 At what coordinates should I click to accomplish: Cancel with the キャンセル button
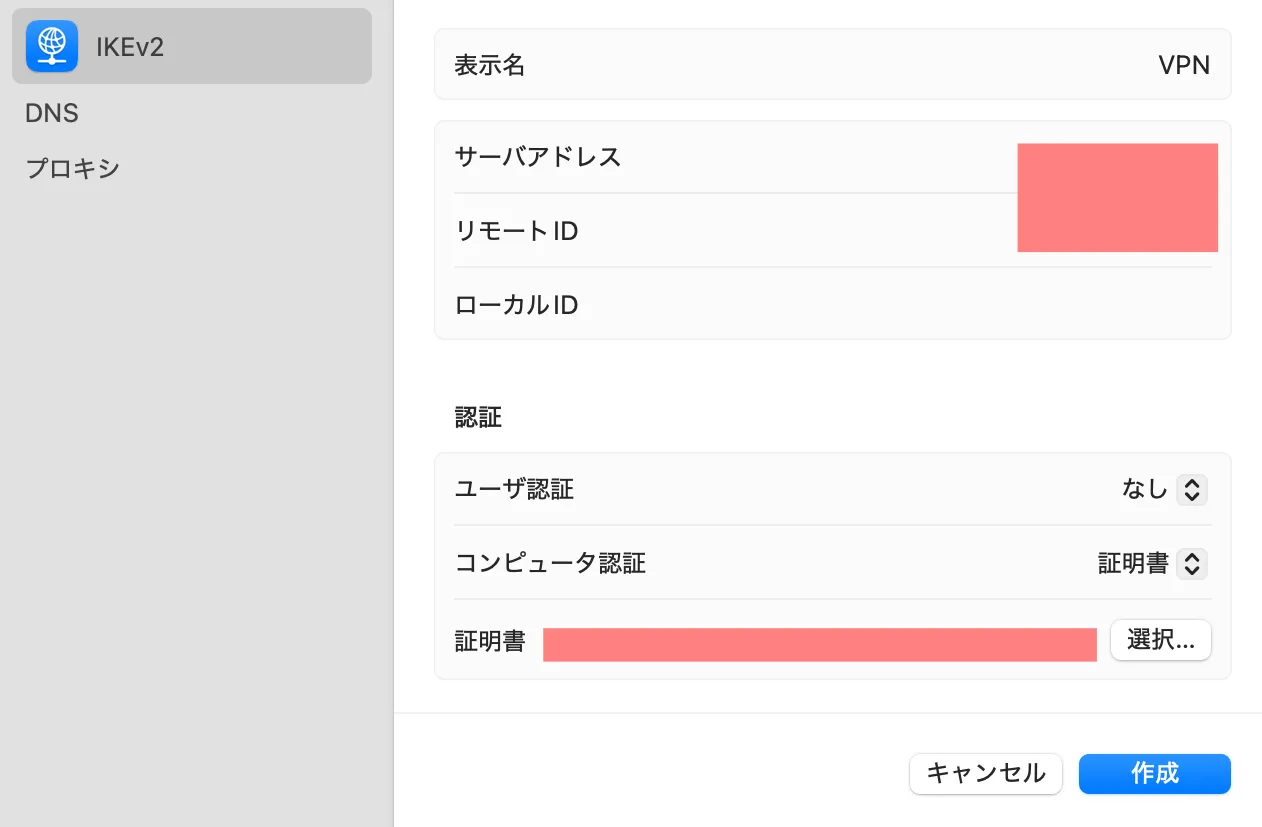tap(985, 773)
